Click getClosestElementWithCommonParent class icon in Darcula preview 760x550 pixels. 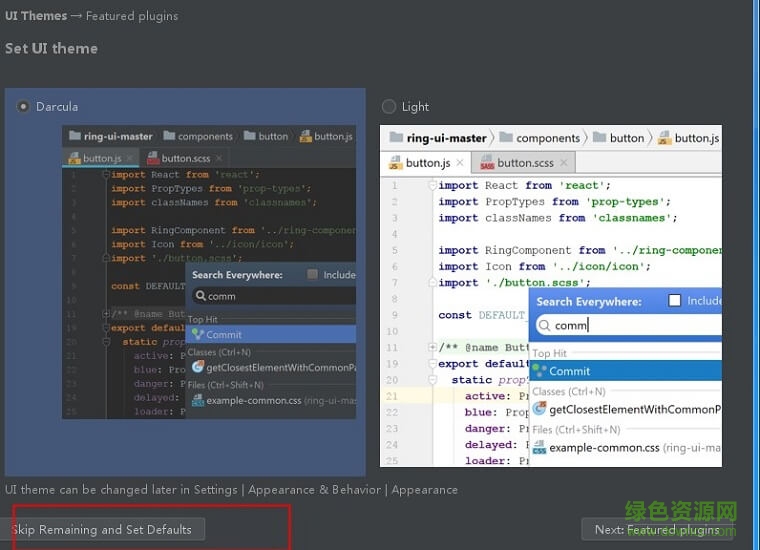pyautogui.click(x=198, y=367)
